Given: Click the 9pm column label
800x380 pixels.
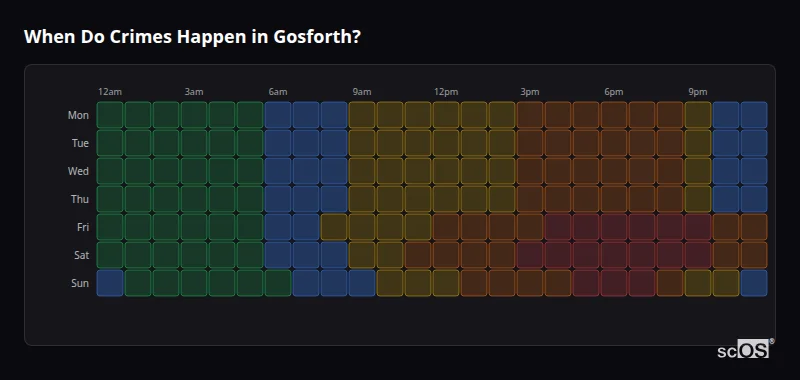Looking at the screenshot, I should click(x=698, y=92).
